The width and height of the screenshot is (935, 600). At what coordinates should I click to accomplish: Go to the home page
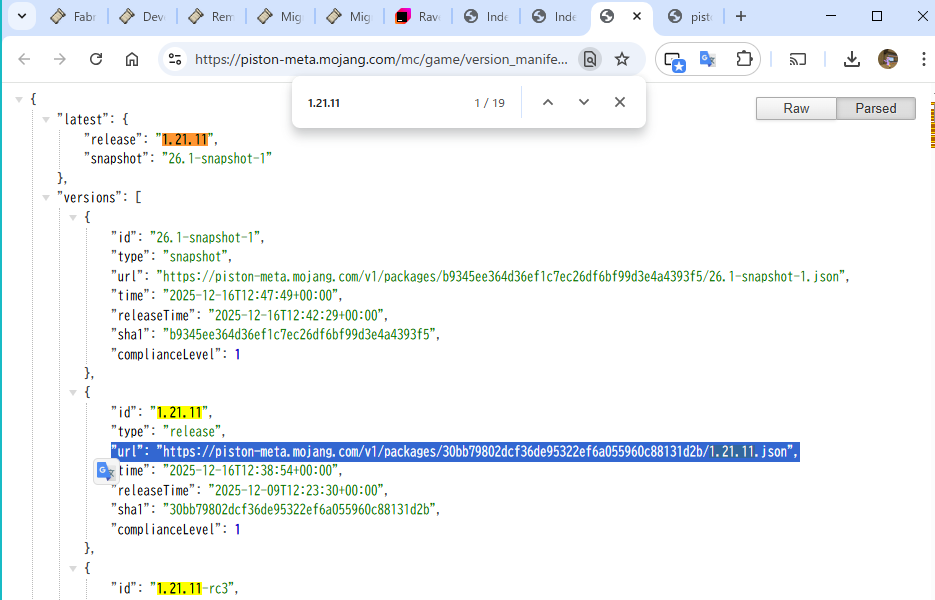click(x=132, y=59)
